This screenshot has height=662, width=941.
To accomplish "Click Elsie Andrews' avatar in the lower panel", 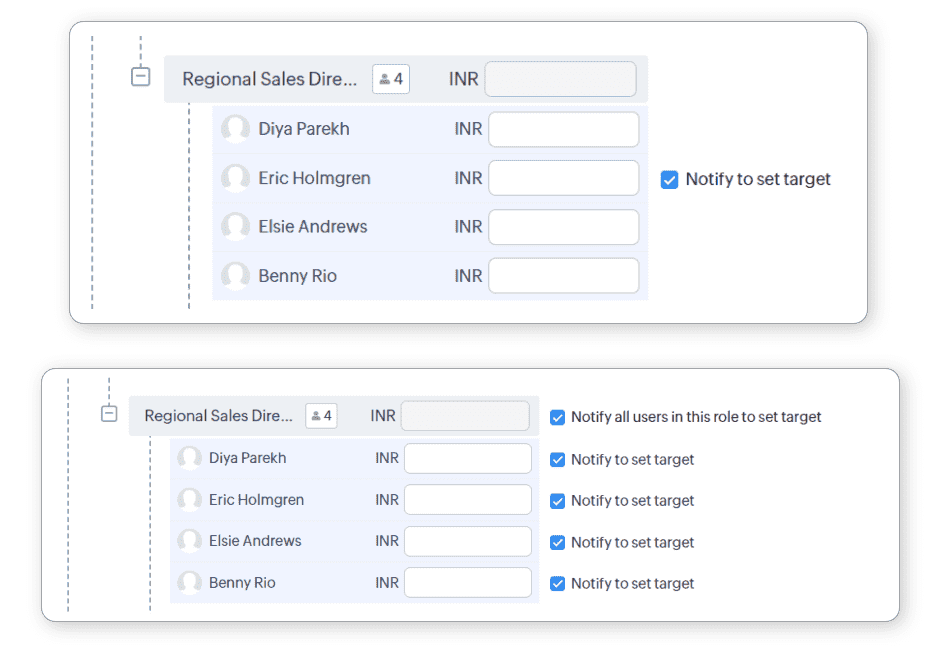I will click(x=189, y=541).
